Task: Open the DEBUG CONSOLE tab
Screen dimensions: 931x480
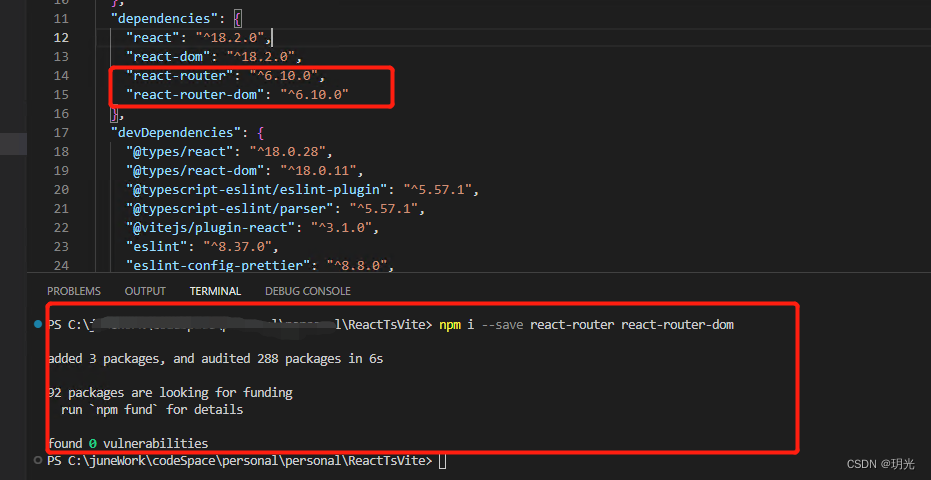Action: point(308,291)
